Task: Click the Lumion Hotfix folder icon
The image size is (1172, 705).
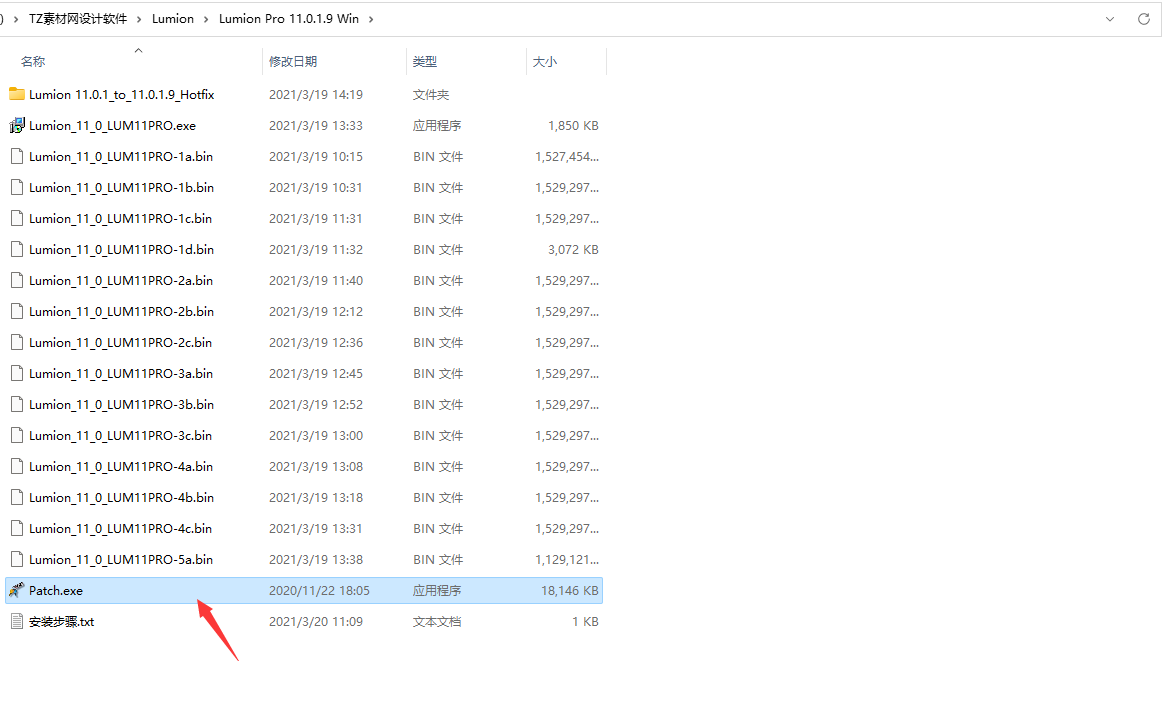Action: coord(16,94)
